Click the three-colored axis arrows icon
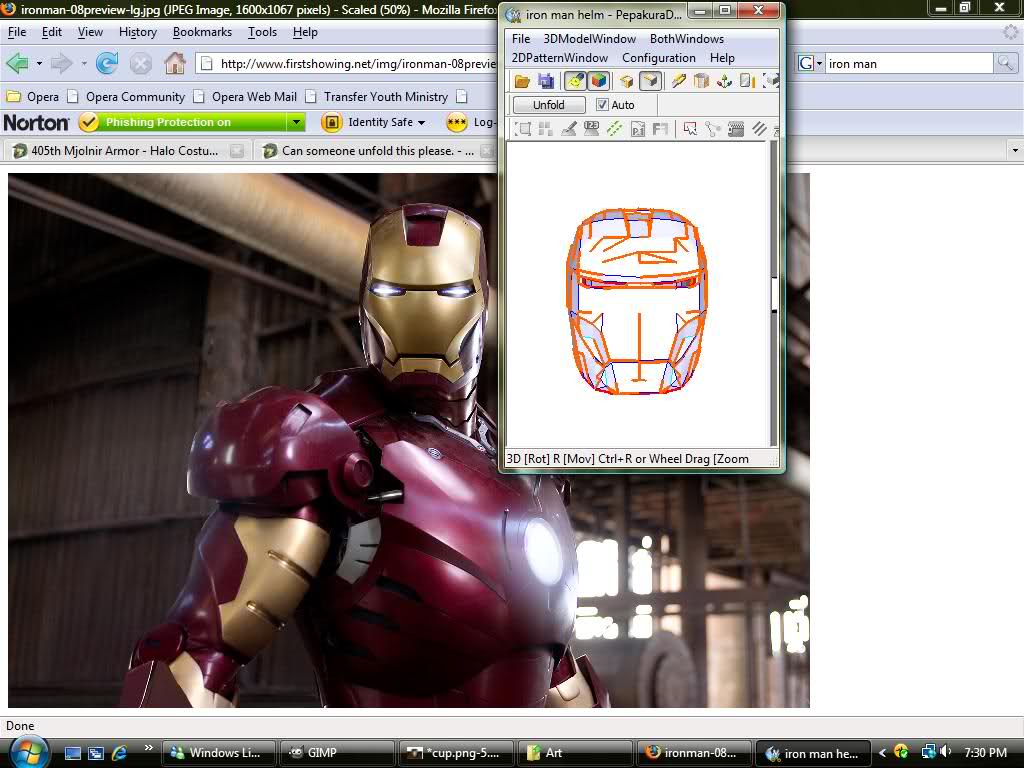The height and width of the screenshot is (768, 1024). (724, 81)
